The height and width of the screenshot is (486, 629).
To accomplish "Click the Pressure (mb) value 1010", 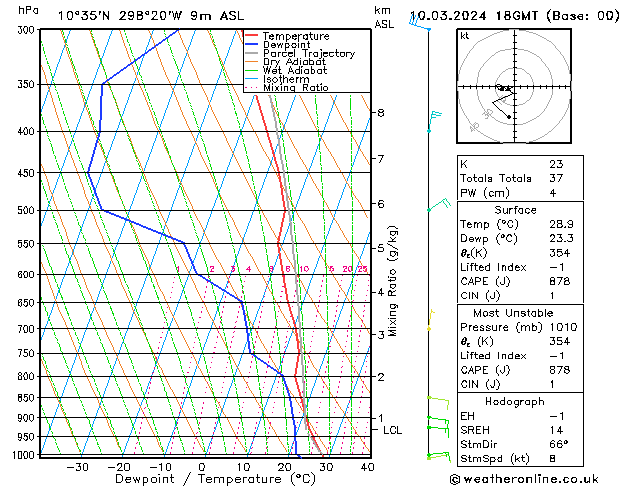I will [x=563, y=327].
